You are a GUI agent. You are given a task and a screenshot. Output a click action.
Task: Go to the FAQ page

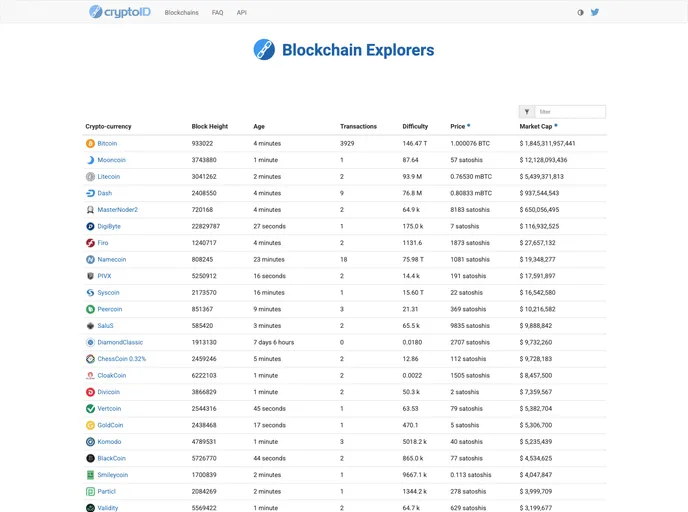pyautogui.click(x=217, y=13)
